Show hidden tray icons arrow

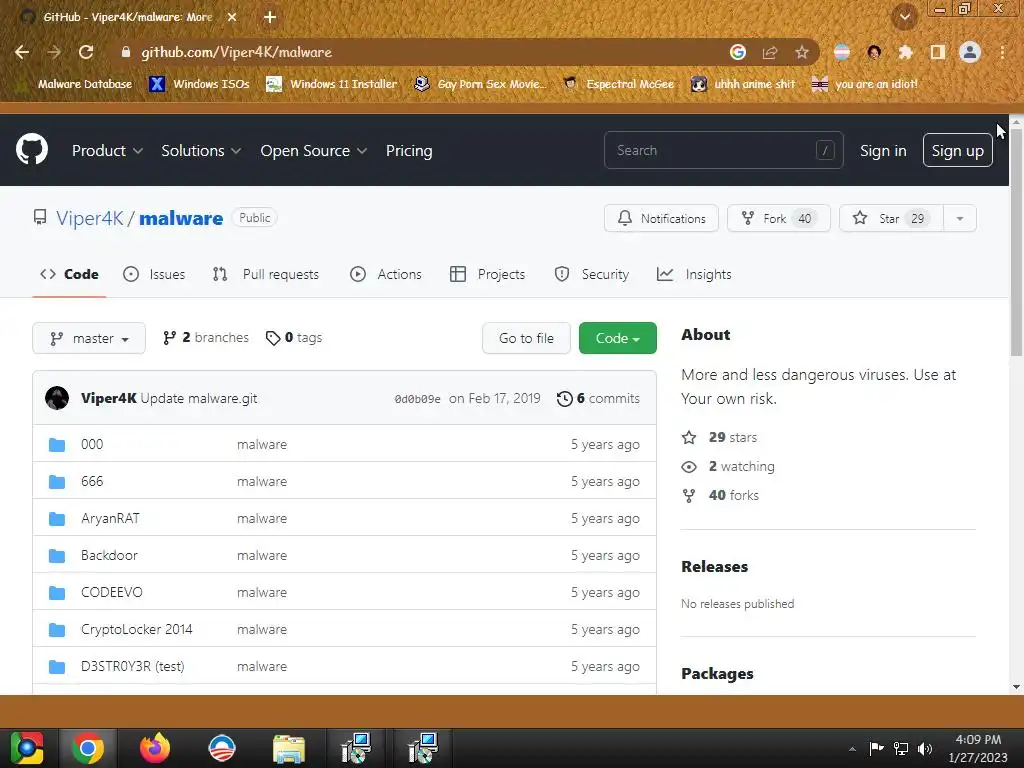[x=852, y=749]
